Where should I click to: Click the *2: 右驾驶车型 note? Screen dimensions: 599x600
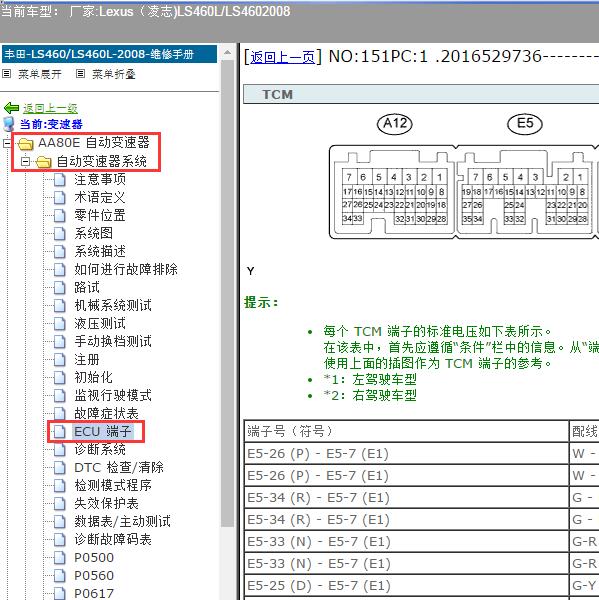(x=370, y=395)
